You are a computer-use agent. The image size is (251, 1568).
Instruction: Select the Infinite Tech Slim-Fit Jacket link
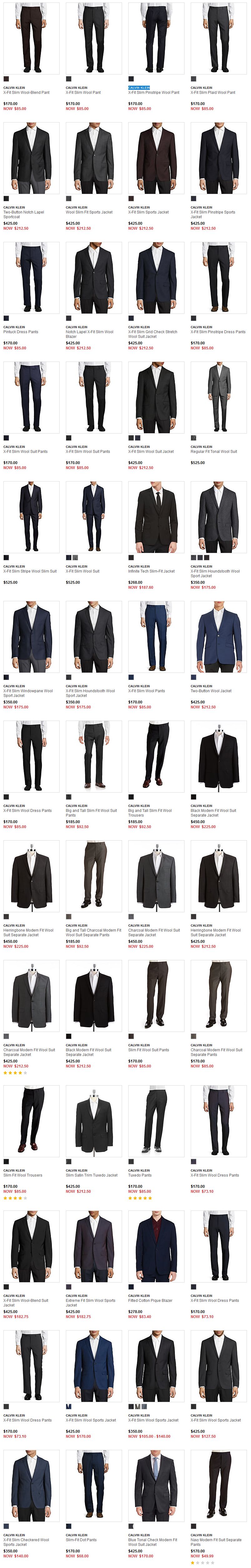pyautogui.click(x=151, y=571)
